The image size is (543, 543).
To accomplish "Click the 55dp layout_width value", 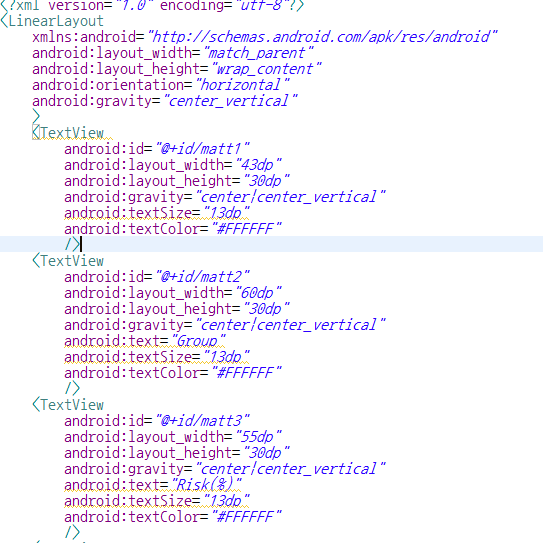I will tap(259, 437).
